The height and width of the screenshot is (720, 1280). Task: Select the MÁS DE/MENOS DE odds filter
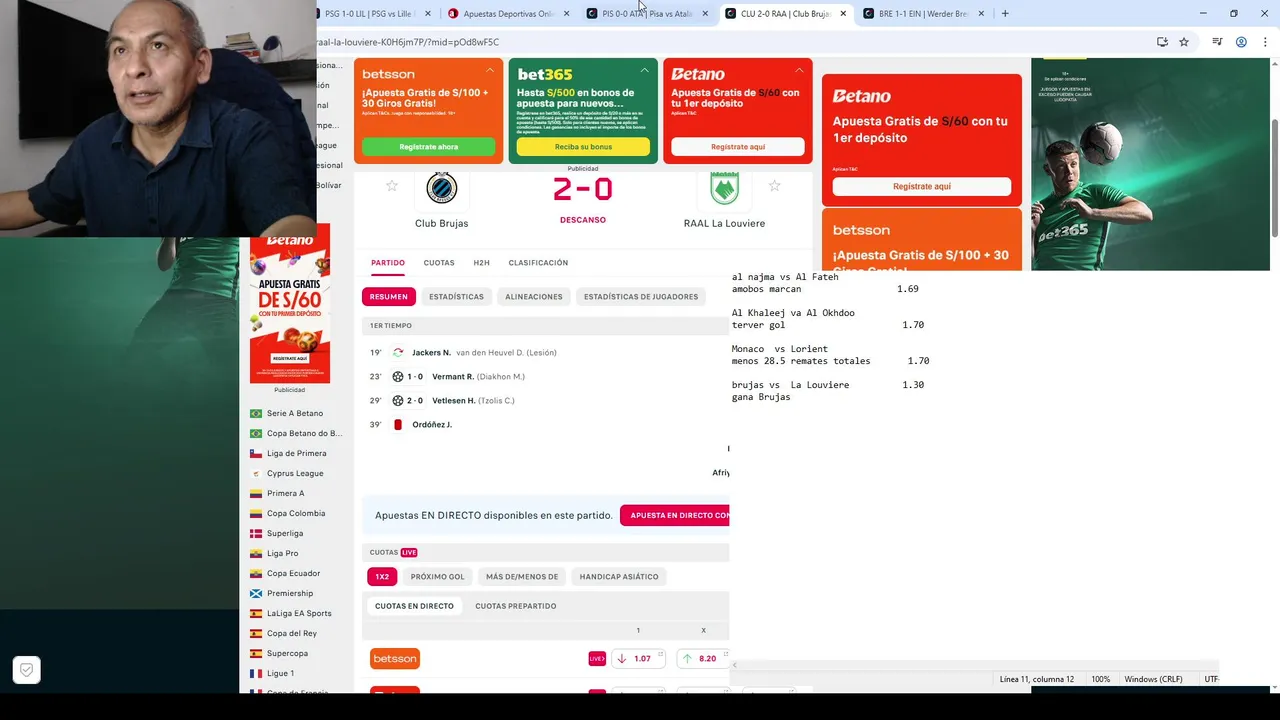[x=522, y=577]
